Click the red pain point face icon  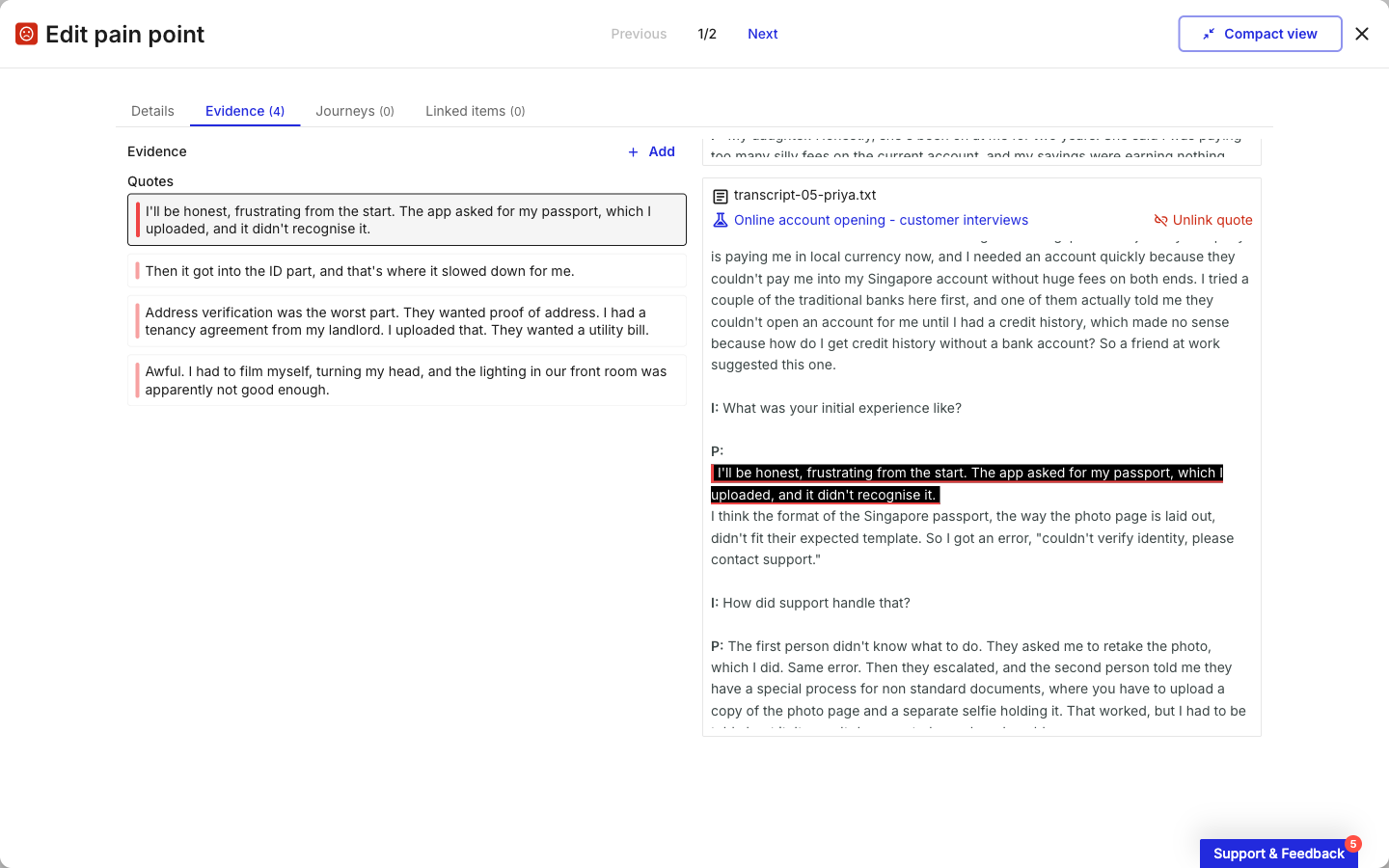pos(27,35)
